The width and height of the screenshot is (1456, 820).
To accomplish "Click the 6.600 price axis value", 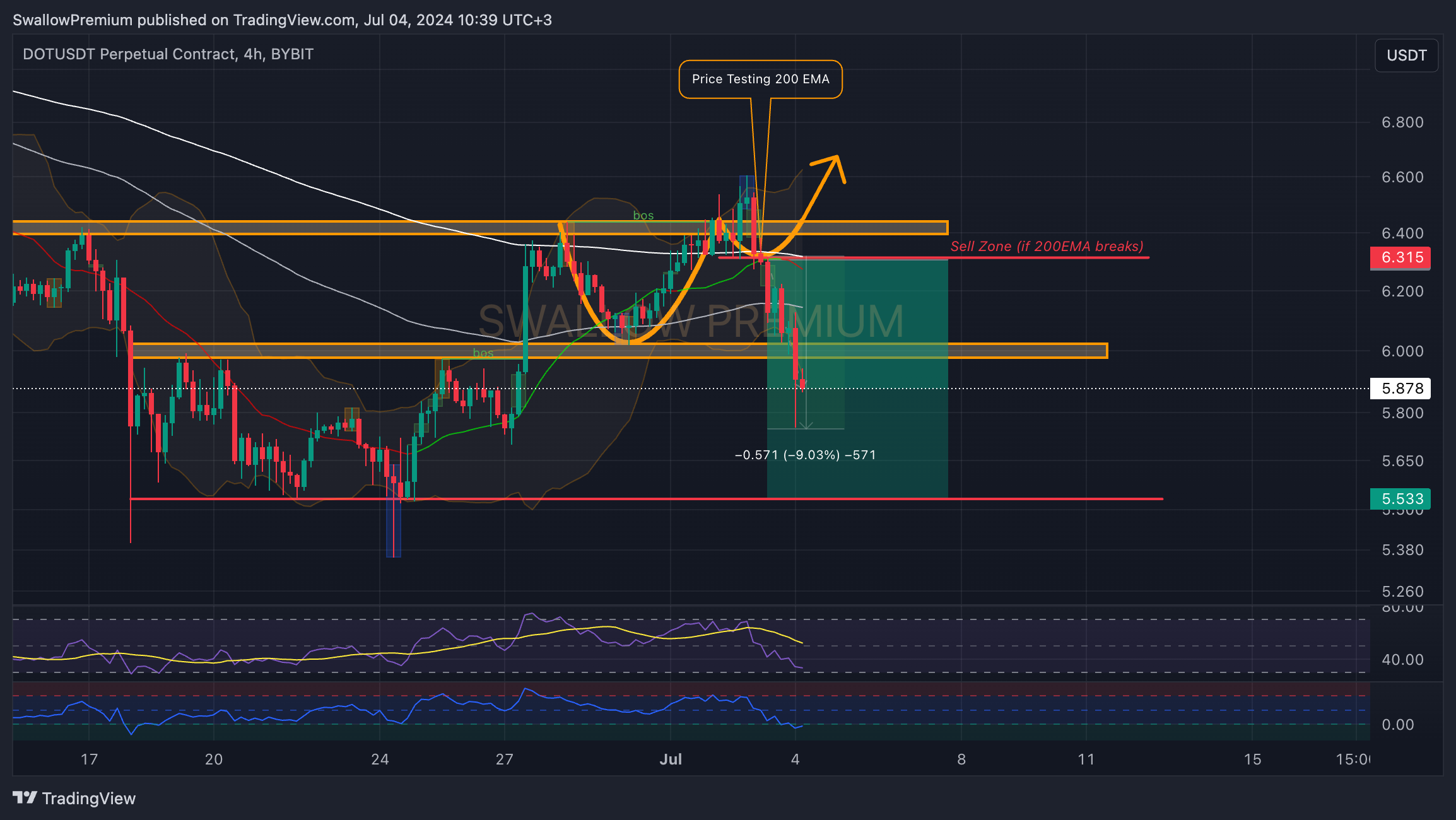I will [1402, 177].
